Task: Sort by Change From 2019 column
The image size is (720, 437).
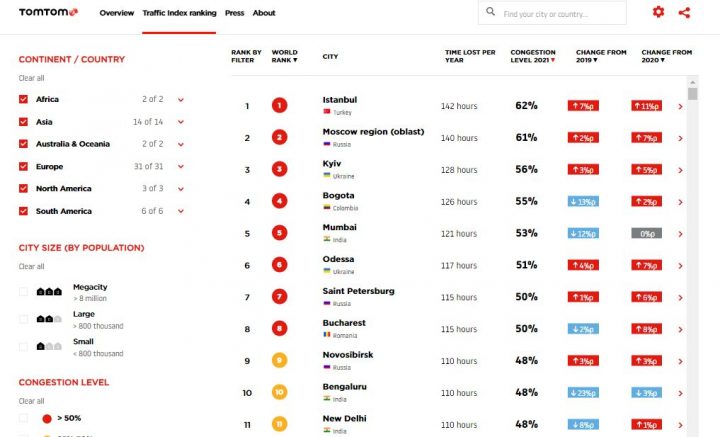Action: coord(601,56)
